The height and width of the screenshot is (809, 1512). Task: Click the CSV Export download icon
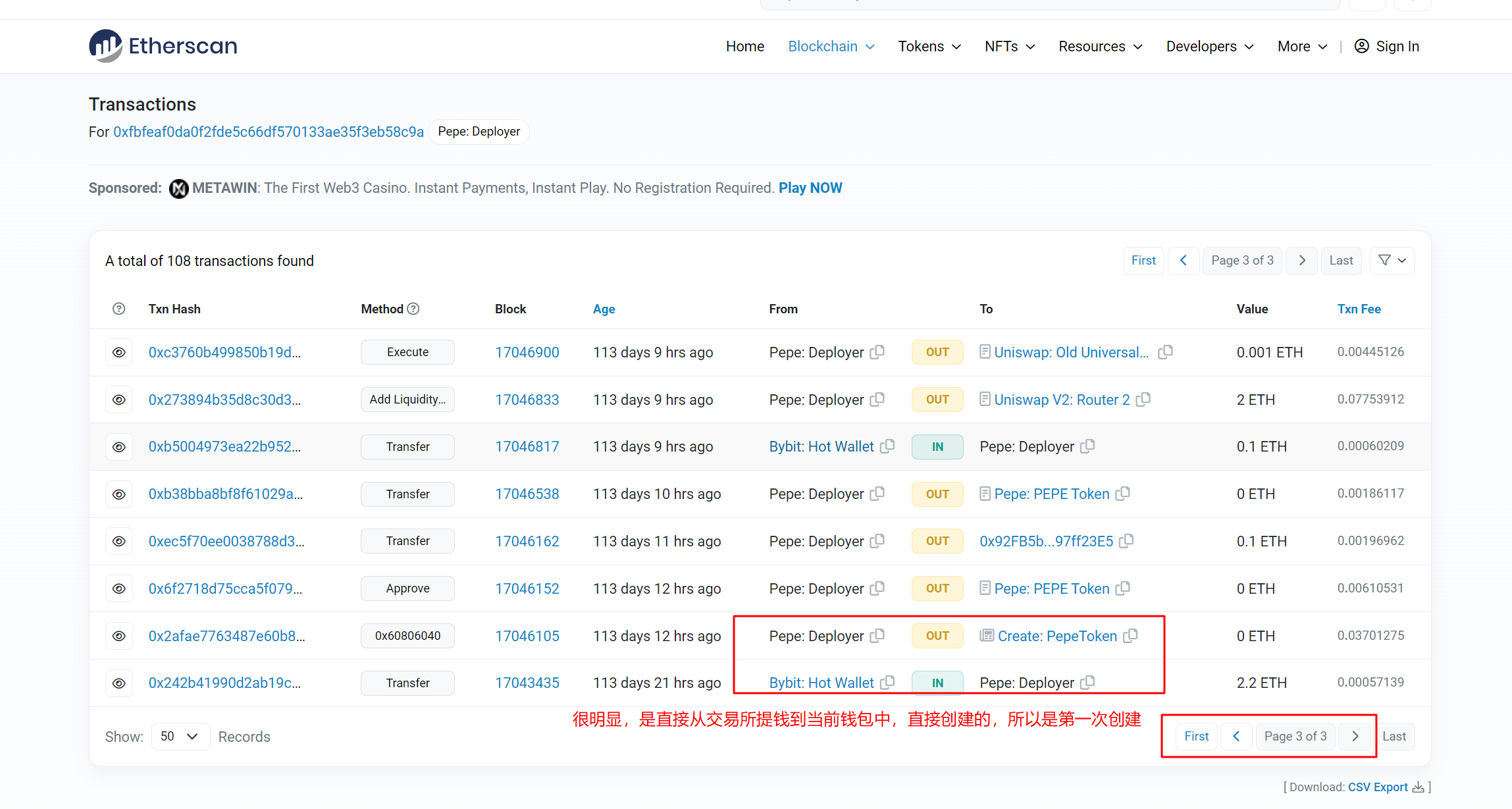click(x=1419, y=787)
